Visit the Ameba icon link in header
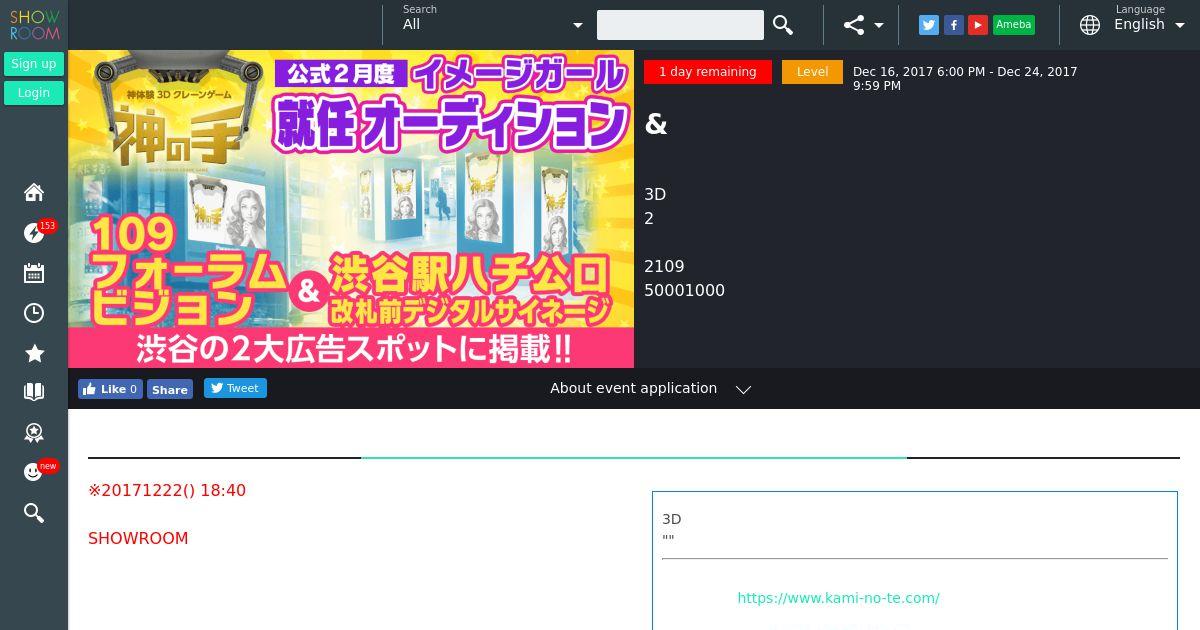1200x630 pixels. coord(1014,25)
